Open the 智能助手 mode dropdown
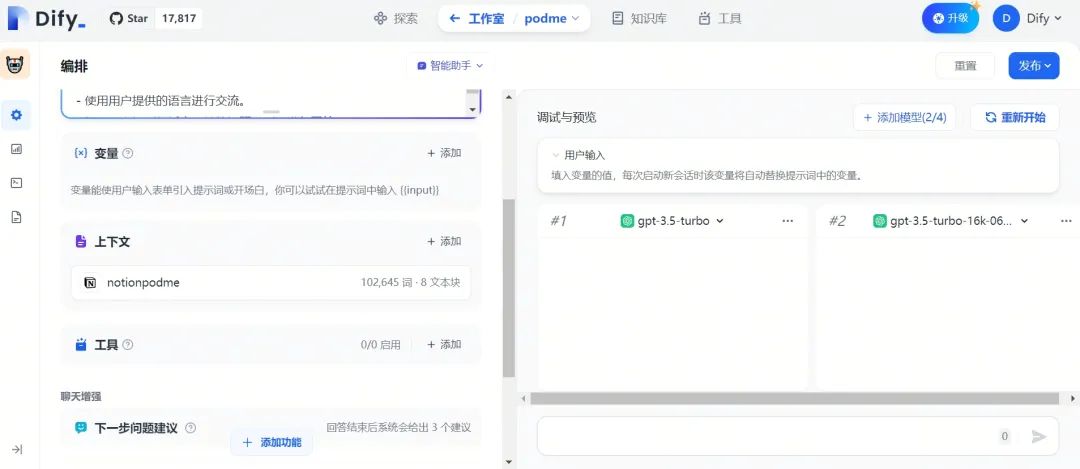Viewport: 1080px width, 469px height. pyautogui.click(x=450, y=65)
